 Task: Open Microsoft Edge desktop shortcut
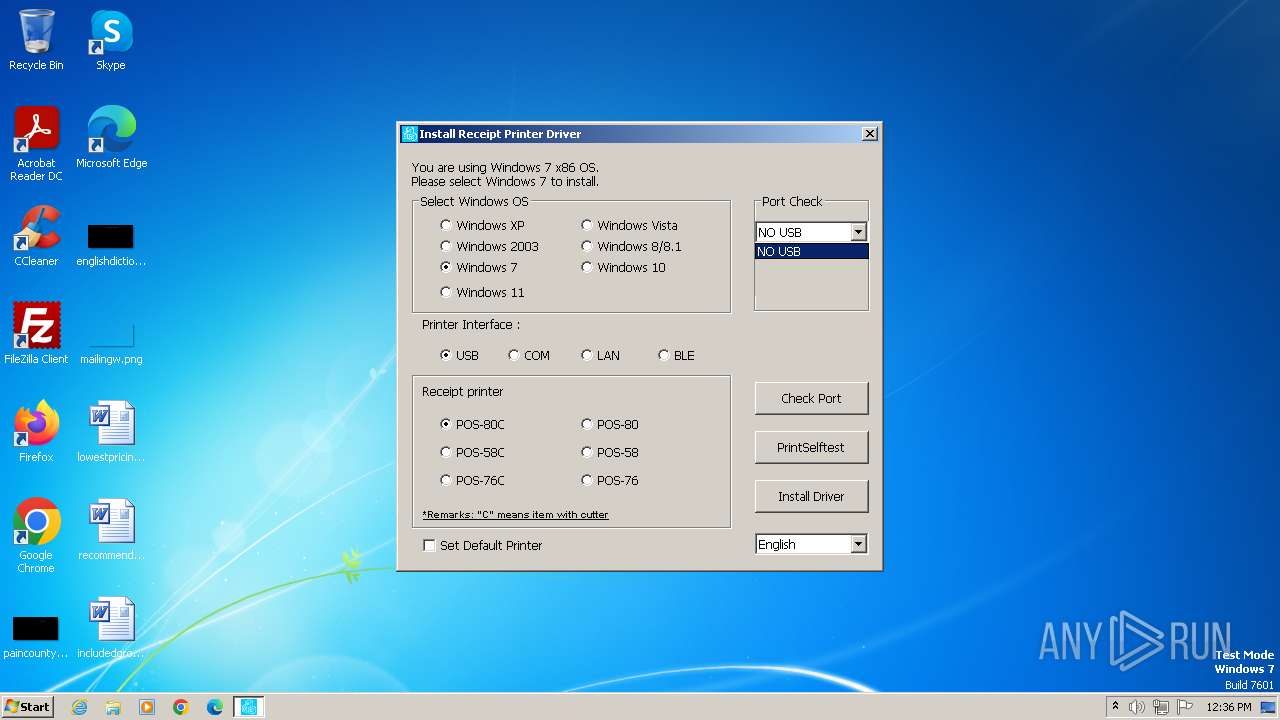111,138
